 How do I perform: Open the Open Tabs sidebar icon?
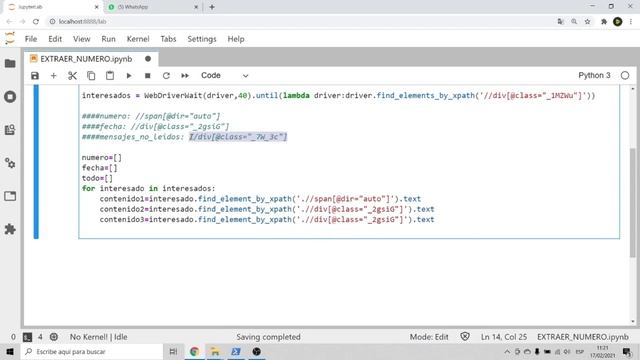pyautogui.click(x=10, y=196)
